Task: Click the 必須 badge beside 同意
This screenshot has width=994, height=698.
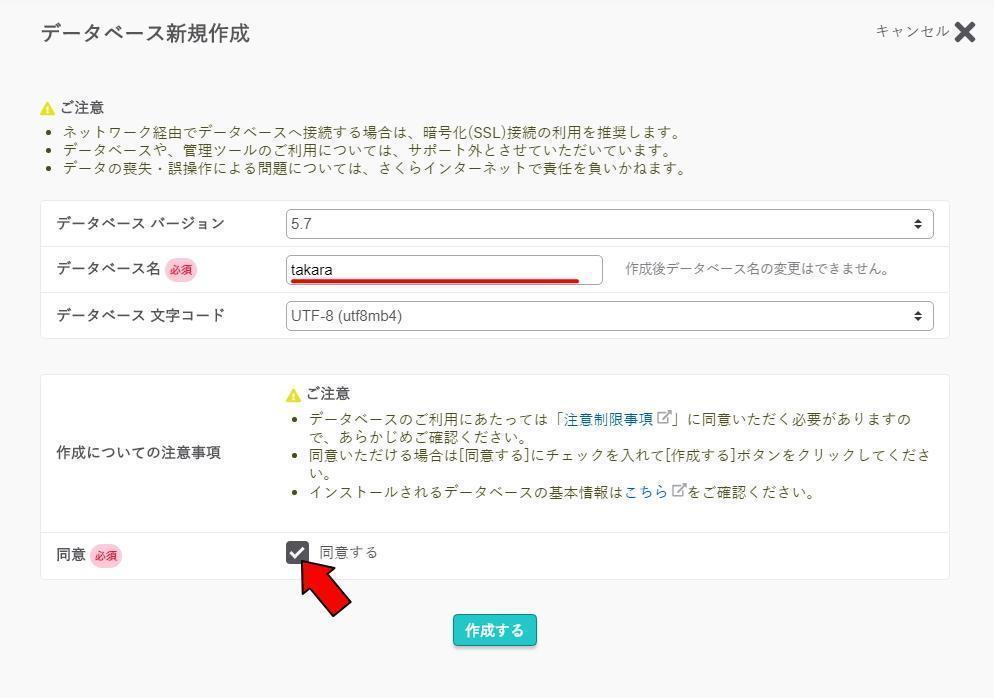Action: [105, 555]
